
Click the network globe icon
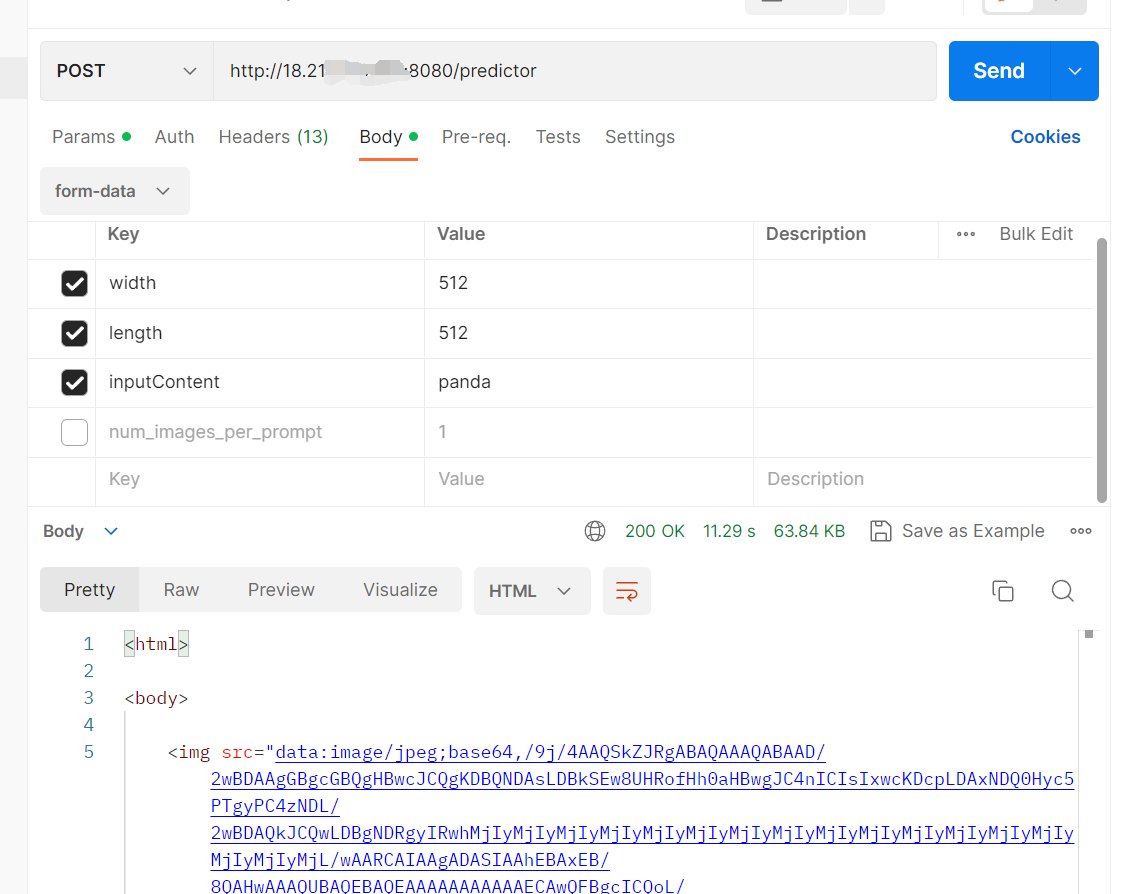coord(595,531)
